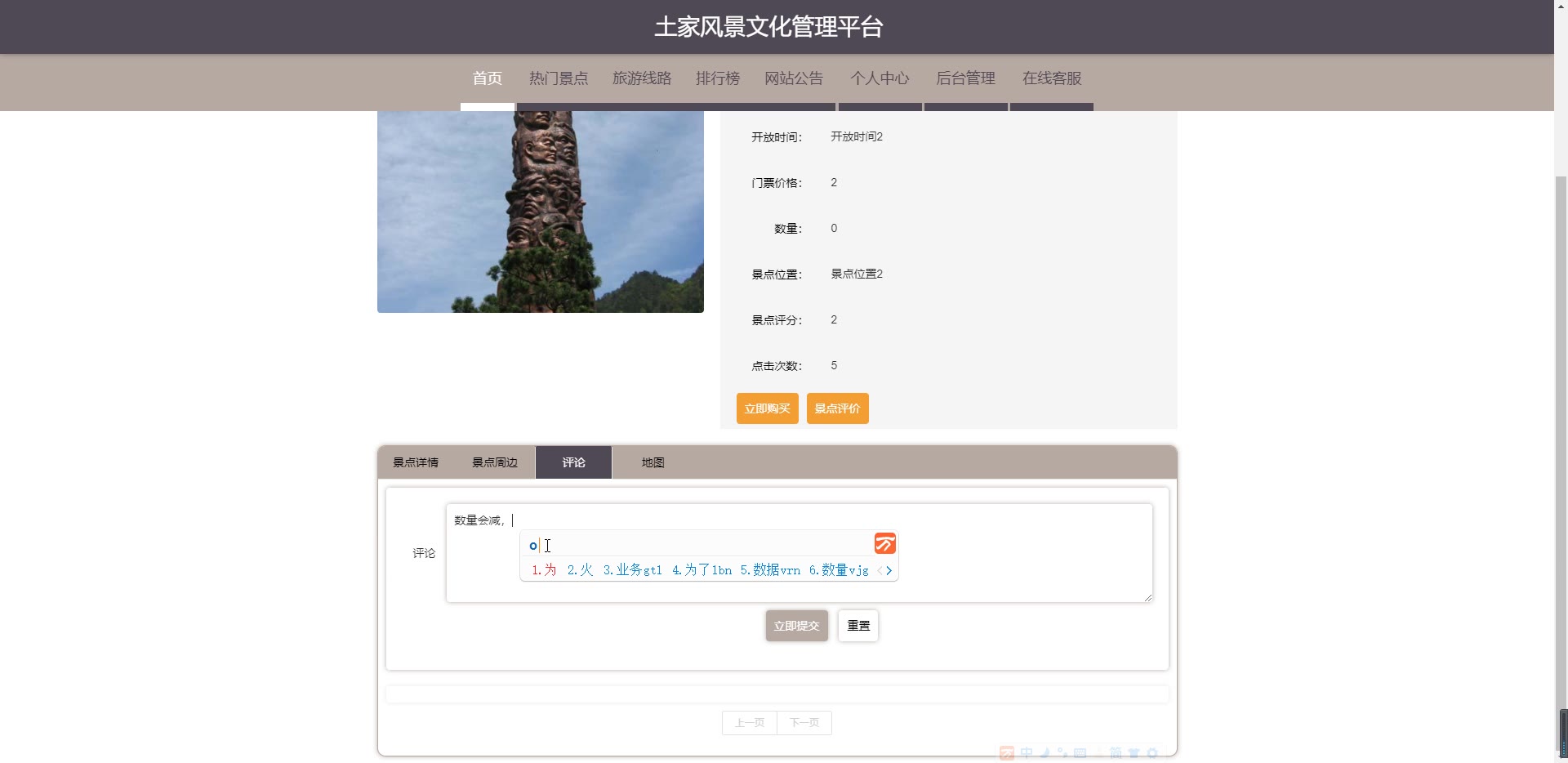Toggle the half/full-width moon icon

pyautogui.click(x=1045, y=753)
